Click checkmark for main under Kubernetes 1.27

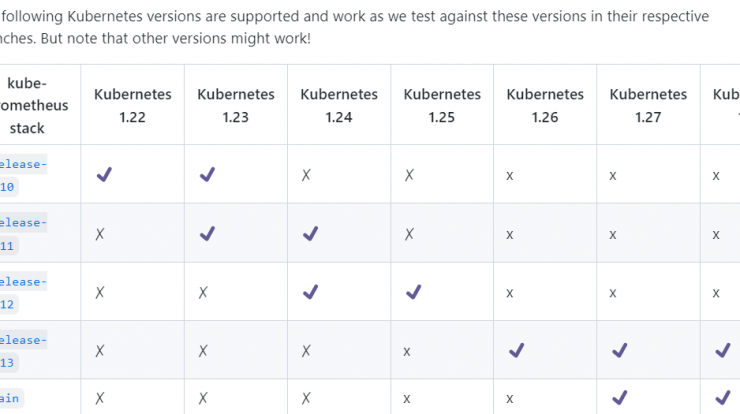point(620,398)
